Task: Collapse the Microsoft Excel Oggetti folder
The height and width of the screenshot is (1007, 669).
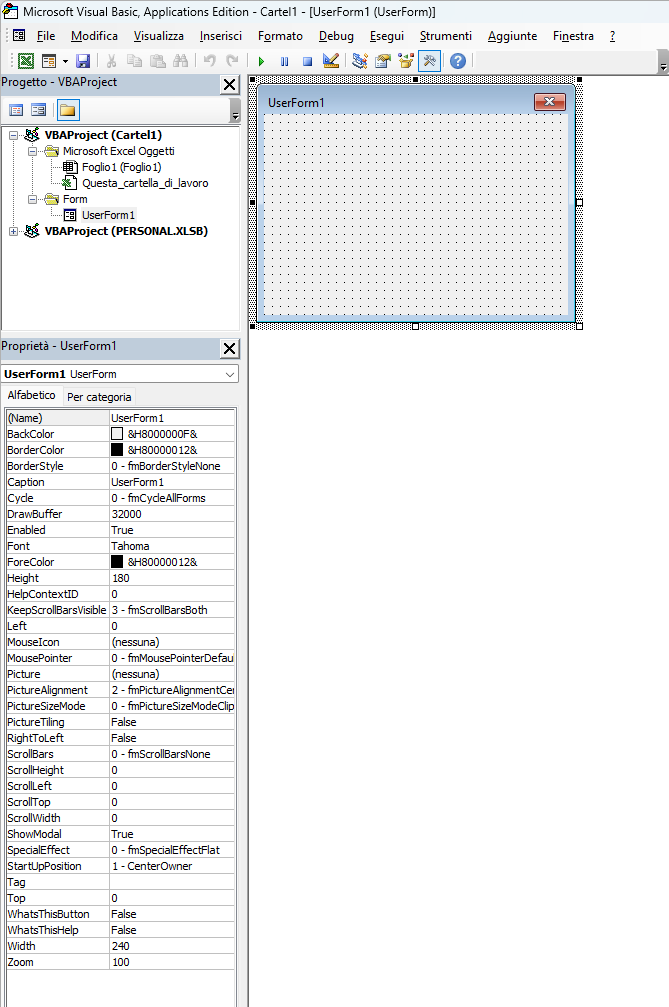Action: (32, 152)
